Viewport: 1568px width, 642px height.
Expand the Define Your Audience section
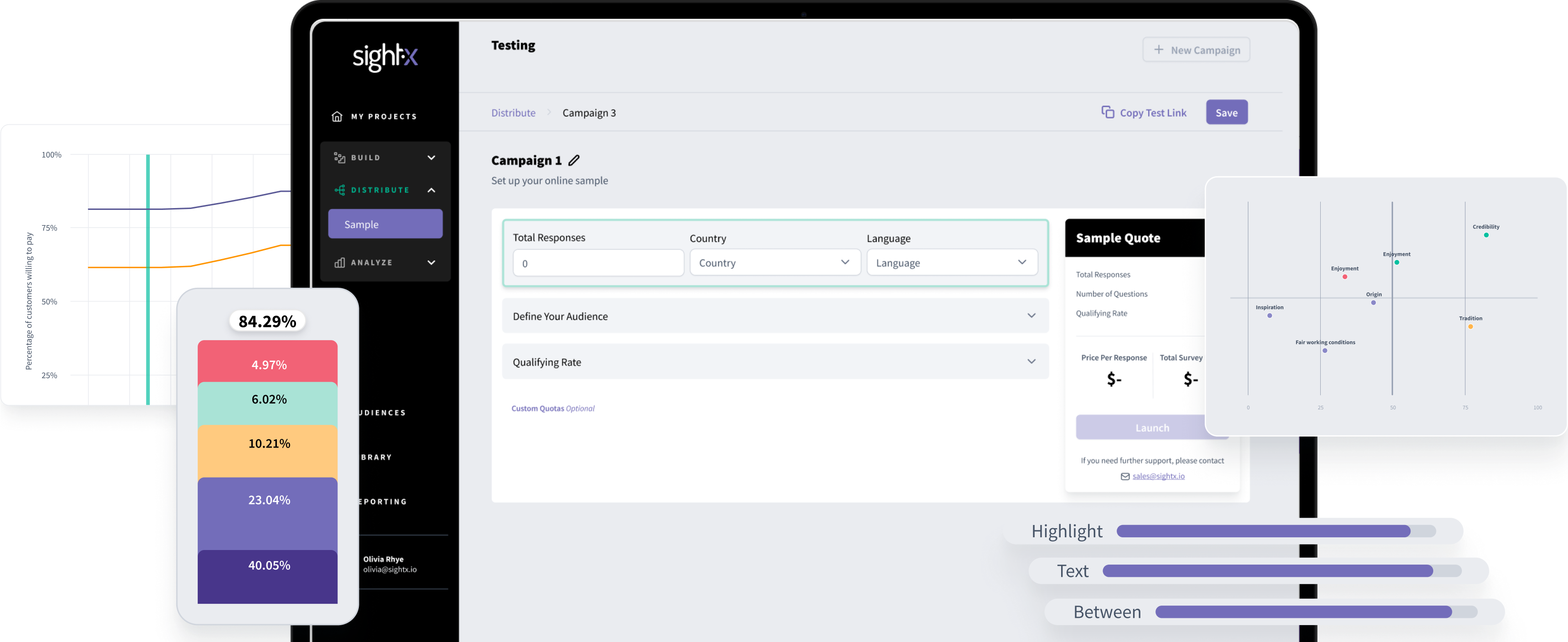coord(774,316)
